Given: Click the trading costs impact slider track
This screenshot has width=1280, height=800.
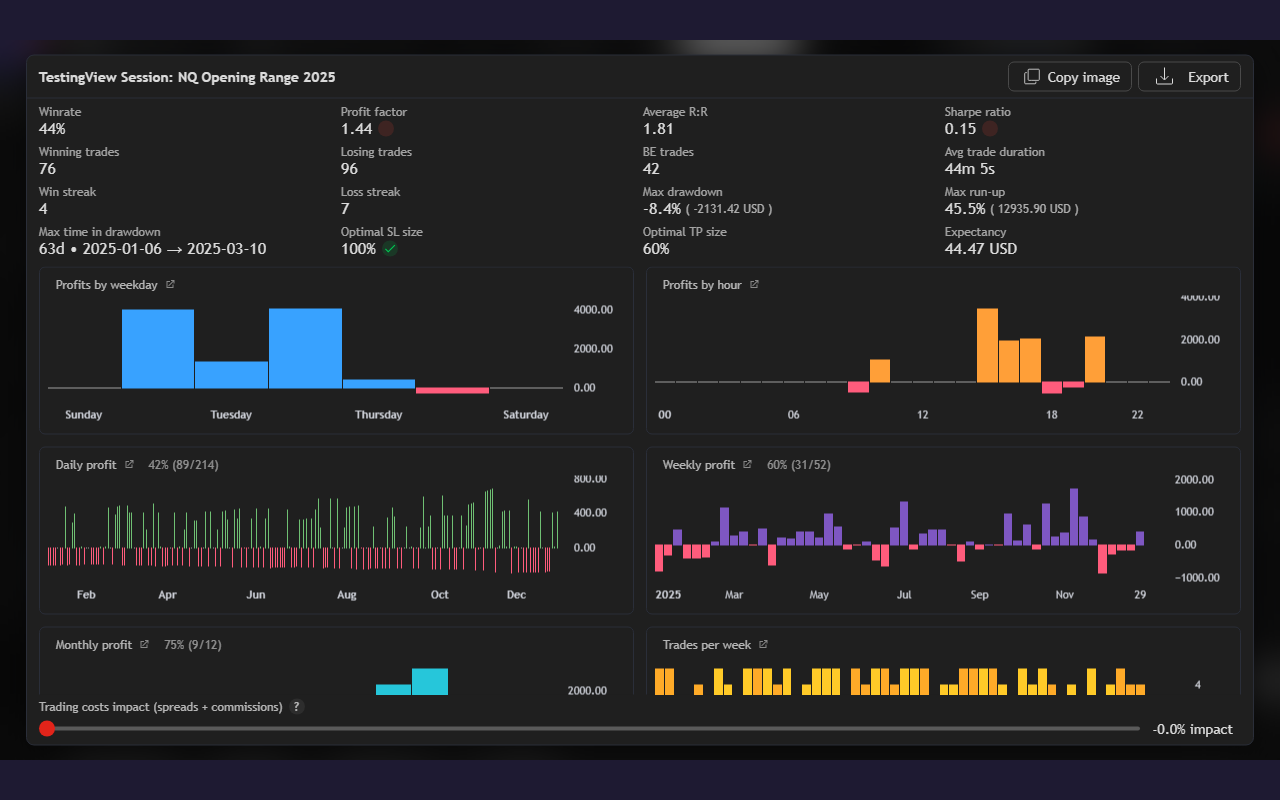Looking at the screenshot, I should point(590,729).
